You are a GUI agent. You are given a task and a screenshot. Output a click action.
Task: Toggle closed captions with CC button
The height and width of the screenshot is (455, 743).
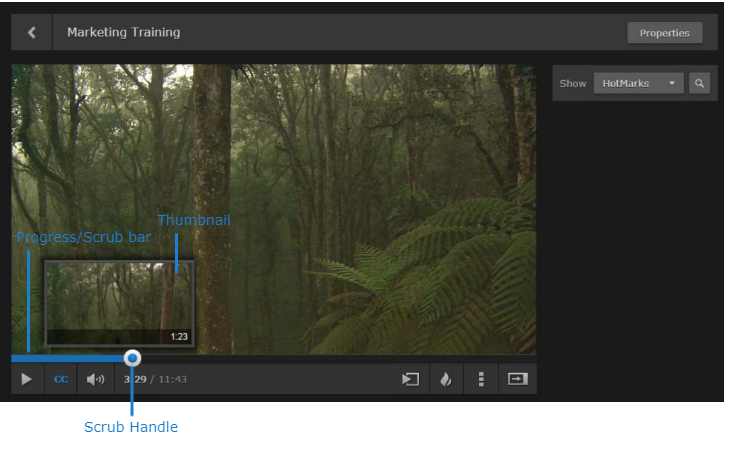pyautogui.click(x=61, y=379)
